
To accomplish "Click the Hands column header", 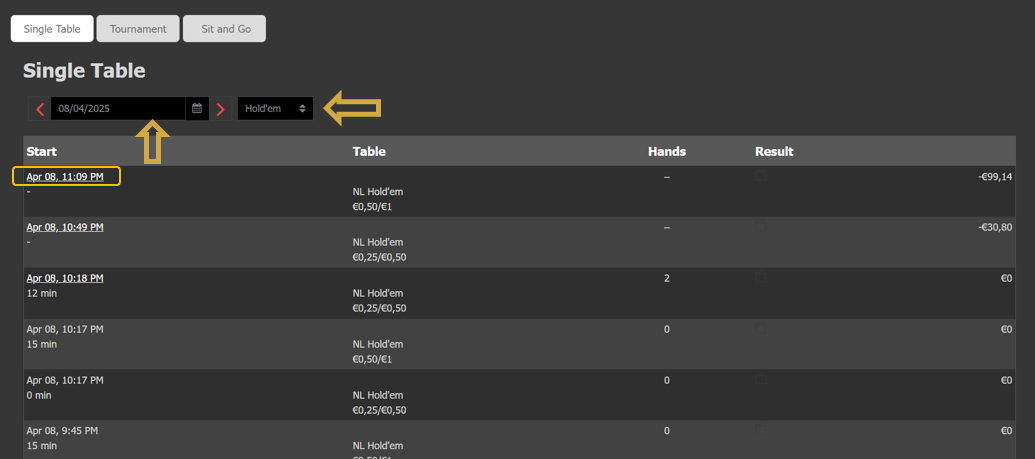I will coord(667,152).
